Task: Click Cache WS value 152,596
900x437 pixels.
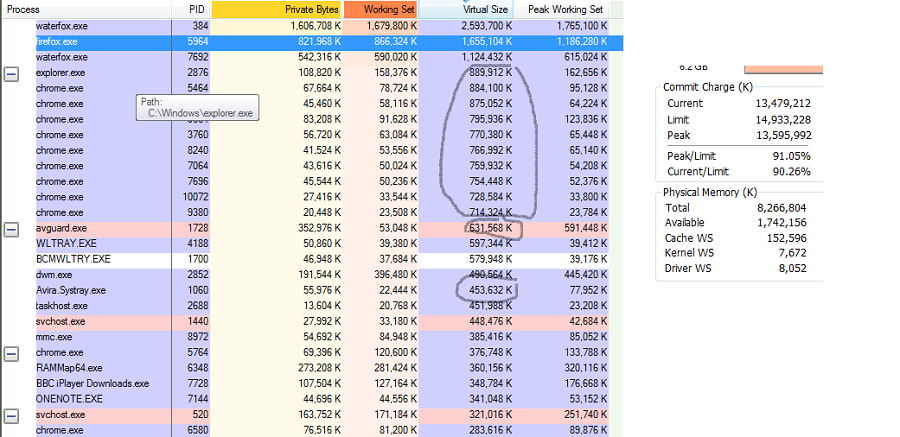Action: [x=787, y=238]
